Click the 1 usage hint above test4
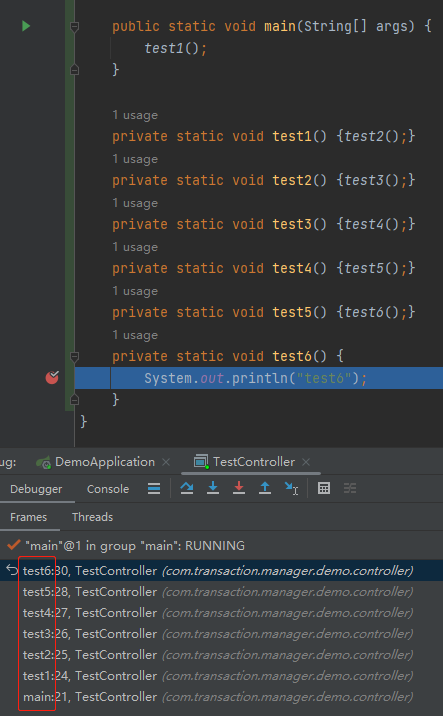 point(135,247)
